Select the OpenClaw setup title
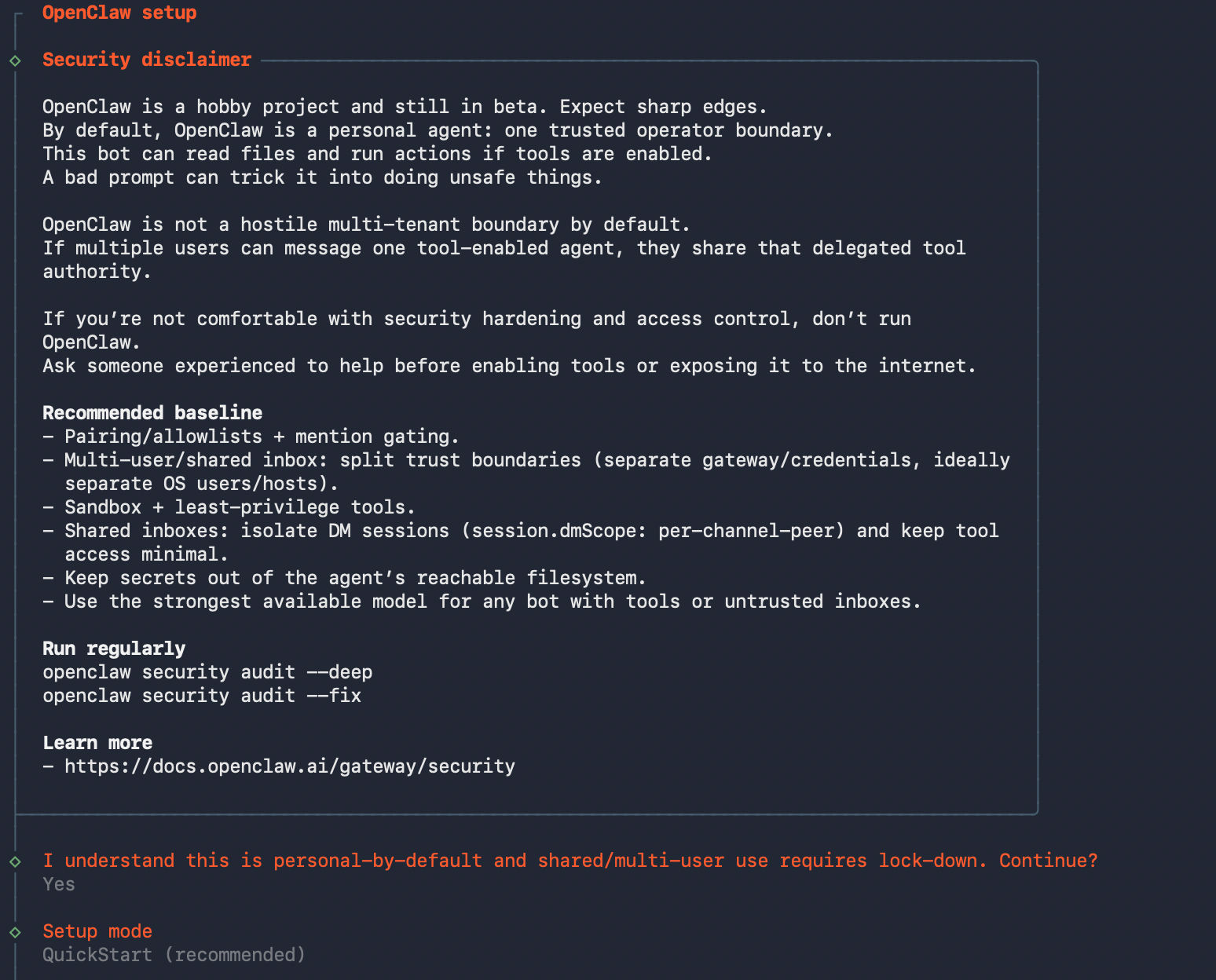Screen dimensions: 1216x980 click(x=119, y=13)
